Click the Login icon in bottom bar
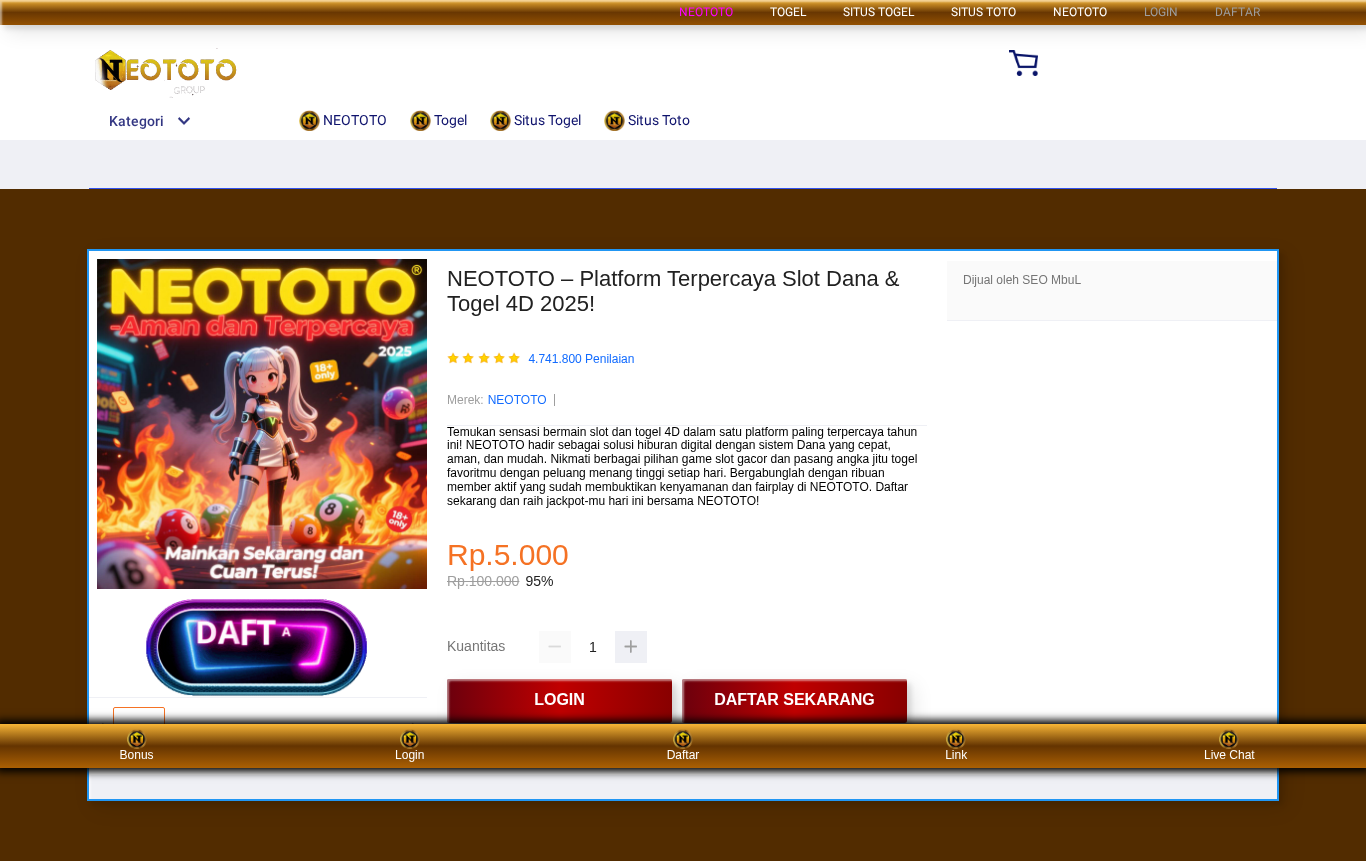The image size is (1366, 861). (x=410, y=739)
